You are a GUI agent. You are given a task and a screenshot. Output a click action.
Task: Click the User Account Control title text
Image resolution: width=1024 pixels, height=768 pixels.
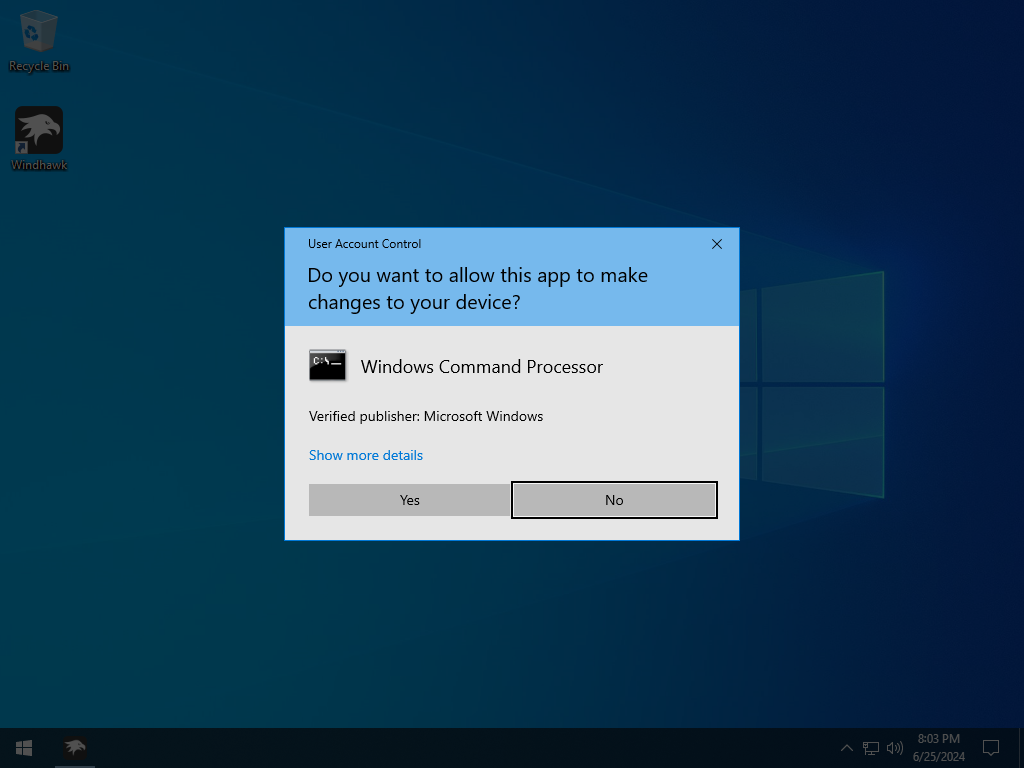364,244
